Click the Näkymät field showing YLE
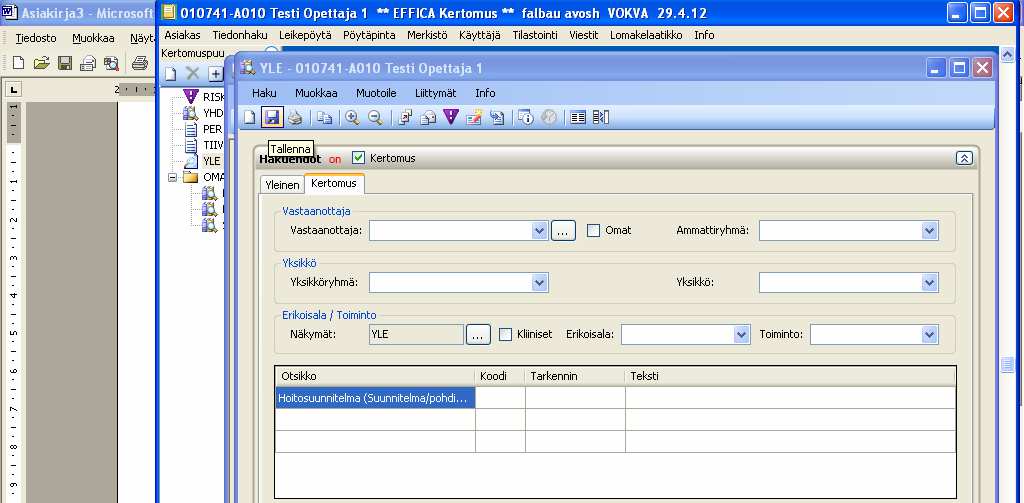 [417, 334]
